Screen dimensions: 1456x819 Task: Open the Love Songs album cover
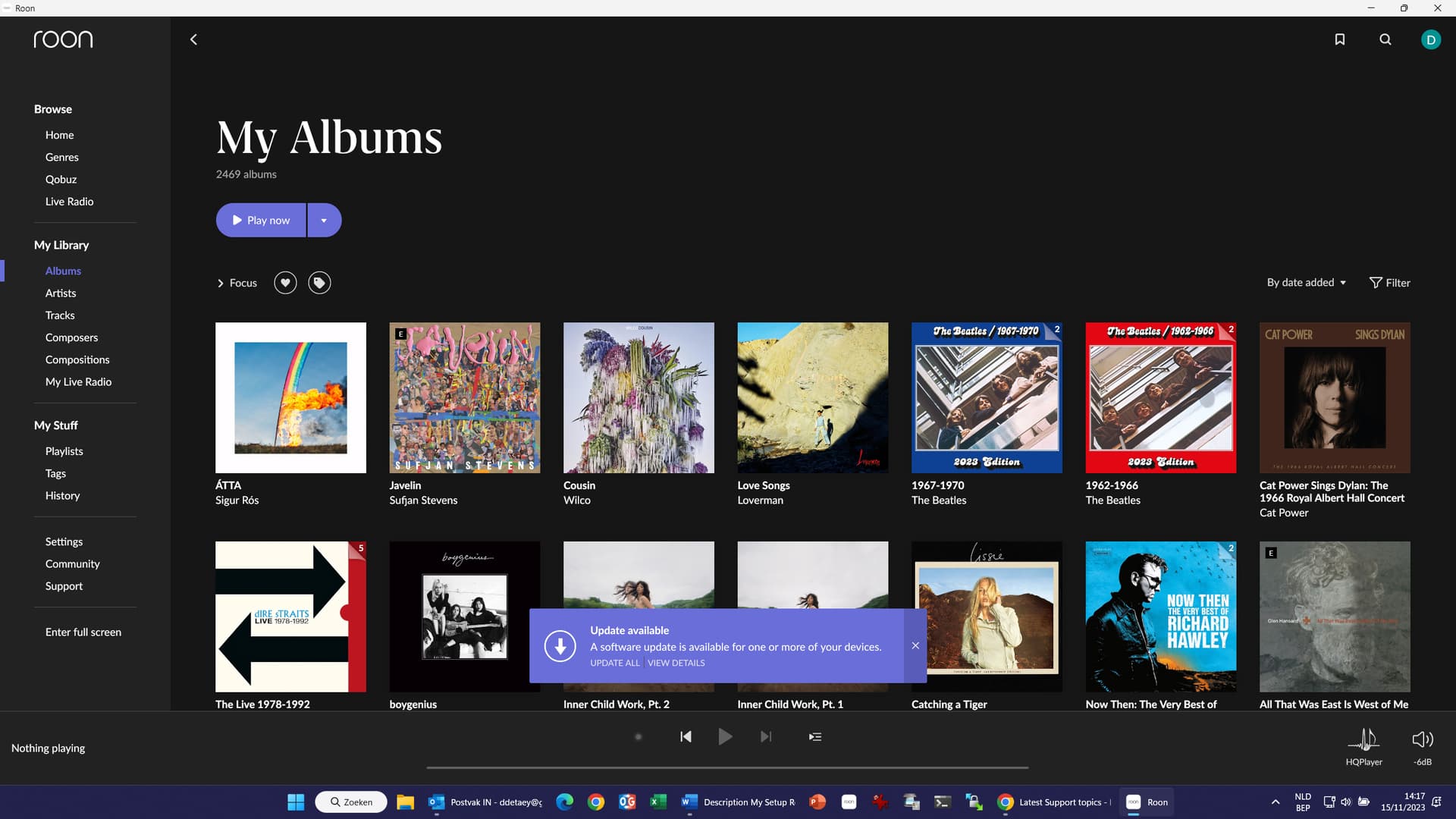[x=813, y=398]
